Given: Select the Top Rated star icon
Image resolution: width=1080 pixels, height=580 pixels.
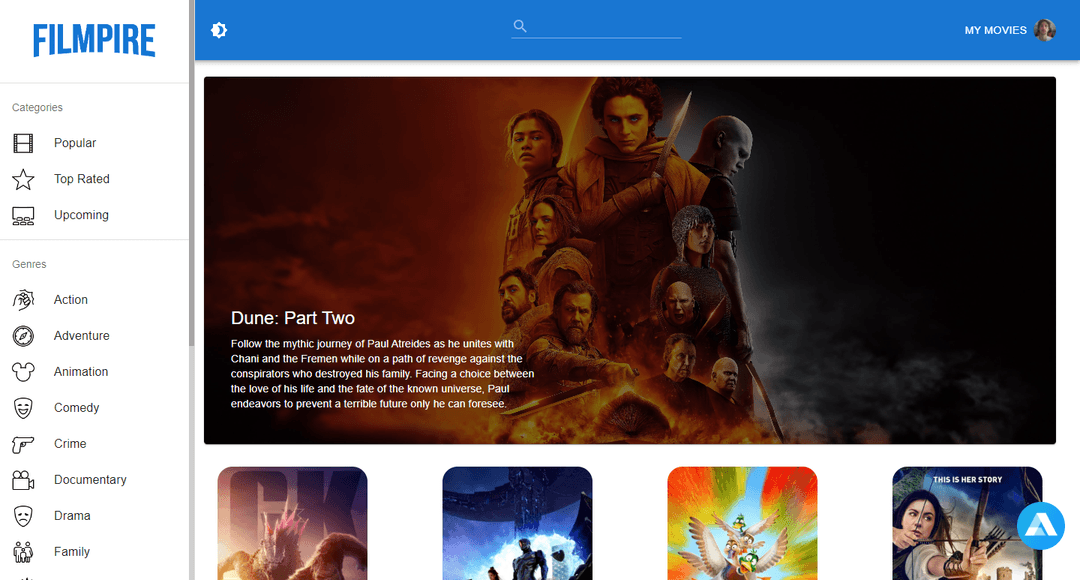Looking at the screenshot, I should [x=23, y=179].
